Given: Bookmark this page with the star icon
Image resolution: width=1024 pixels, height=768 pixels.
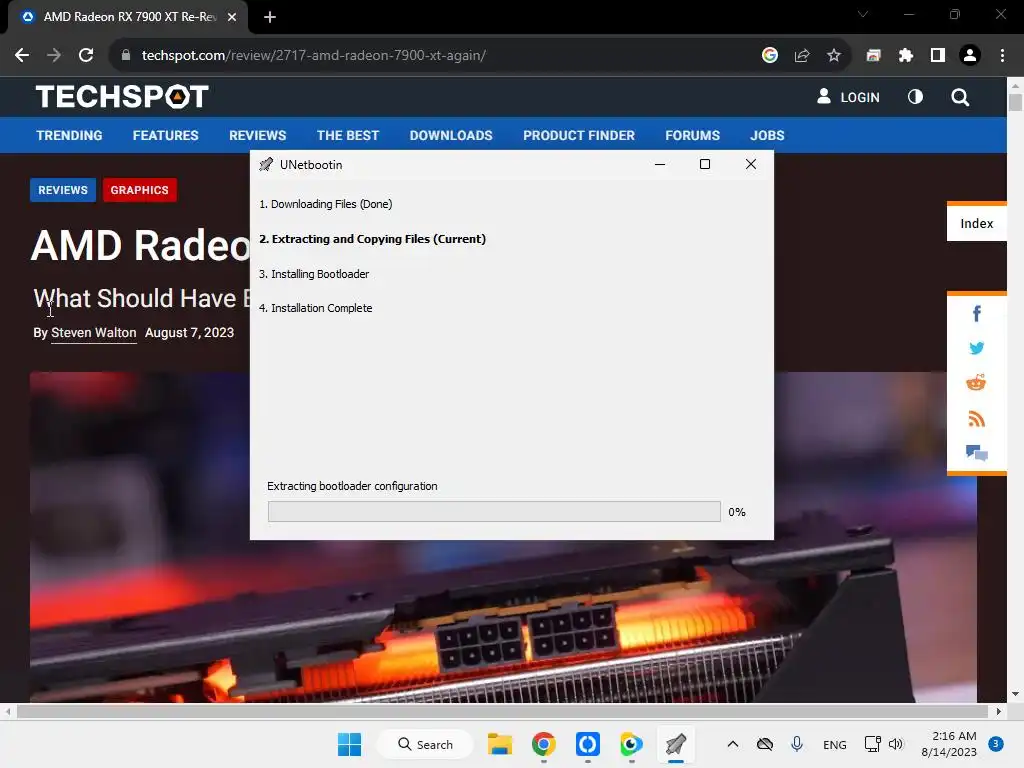Looking at the screenshot, I should click(x=834, y=56).
